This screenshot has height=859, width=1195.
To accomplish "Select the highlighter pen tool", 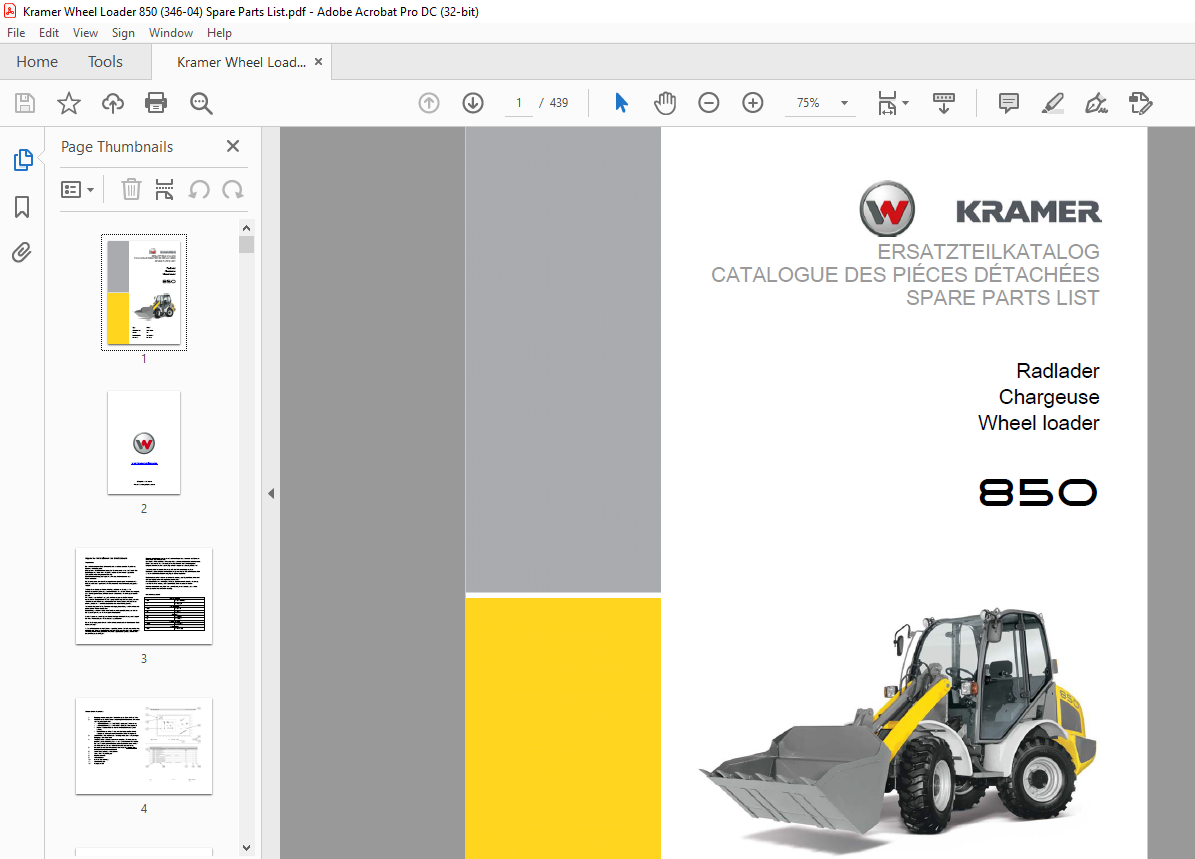I will tap(1052, 103).
